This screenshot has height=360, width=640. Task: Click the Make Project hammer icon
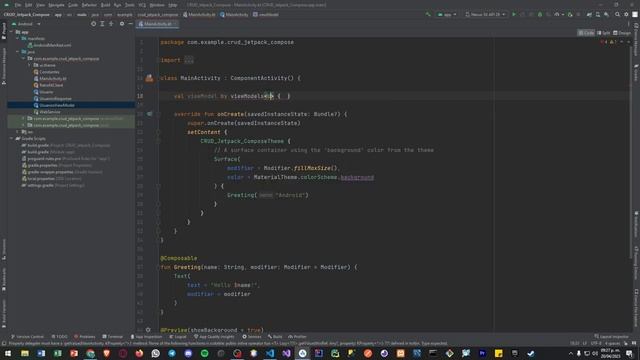[428, 14]
